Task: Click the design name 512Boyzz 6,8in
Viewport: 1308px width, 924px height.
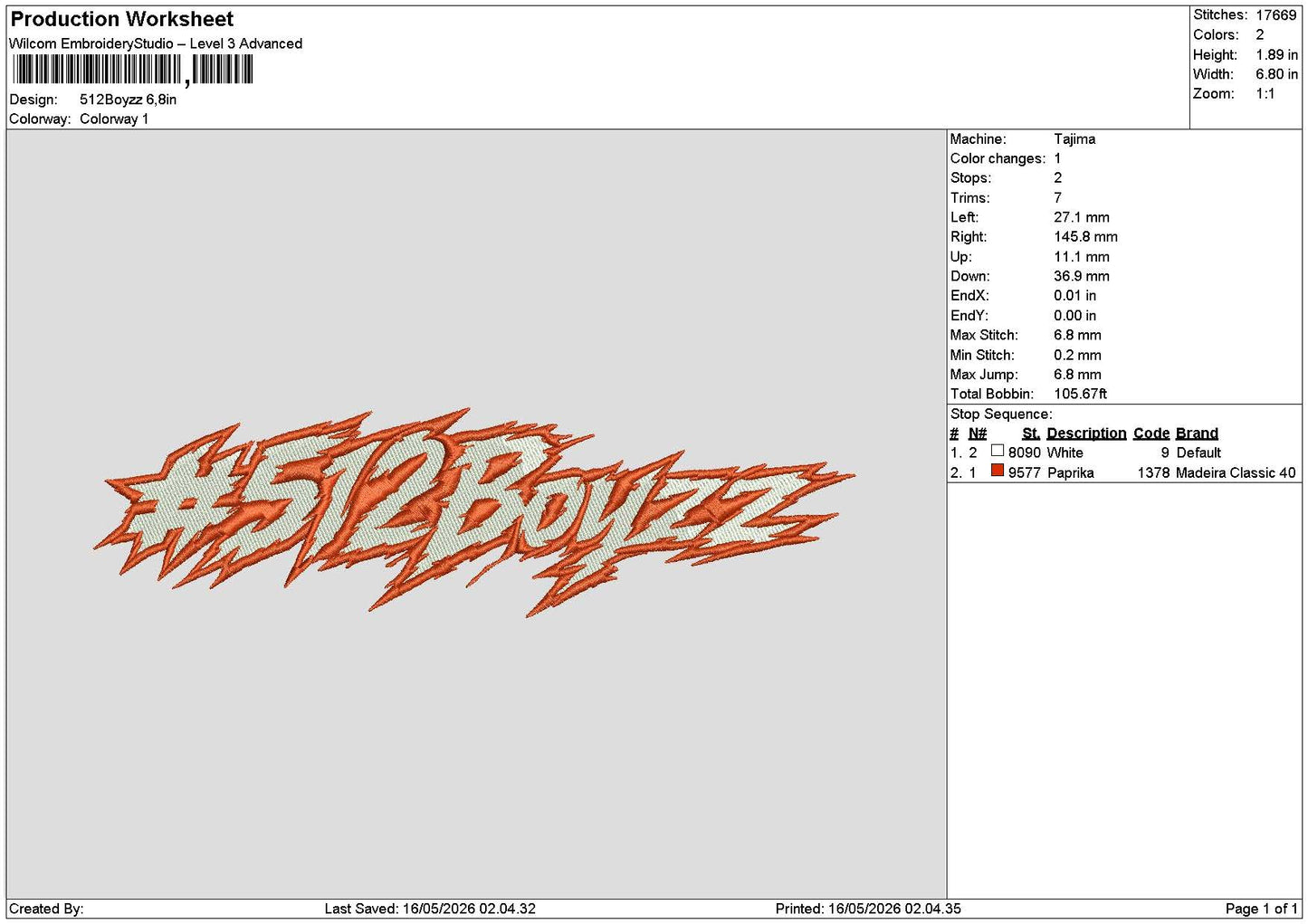Action: 128,100
